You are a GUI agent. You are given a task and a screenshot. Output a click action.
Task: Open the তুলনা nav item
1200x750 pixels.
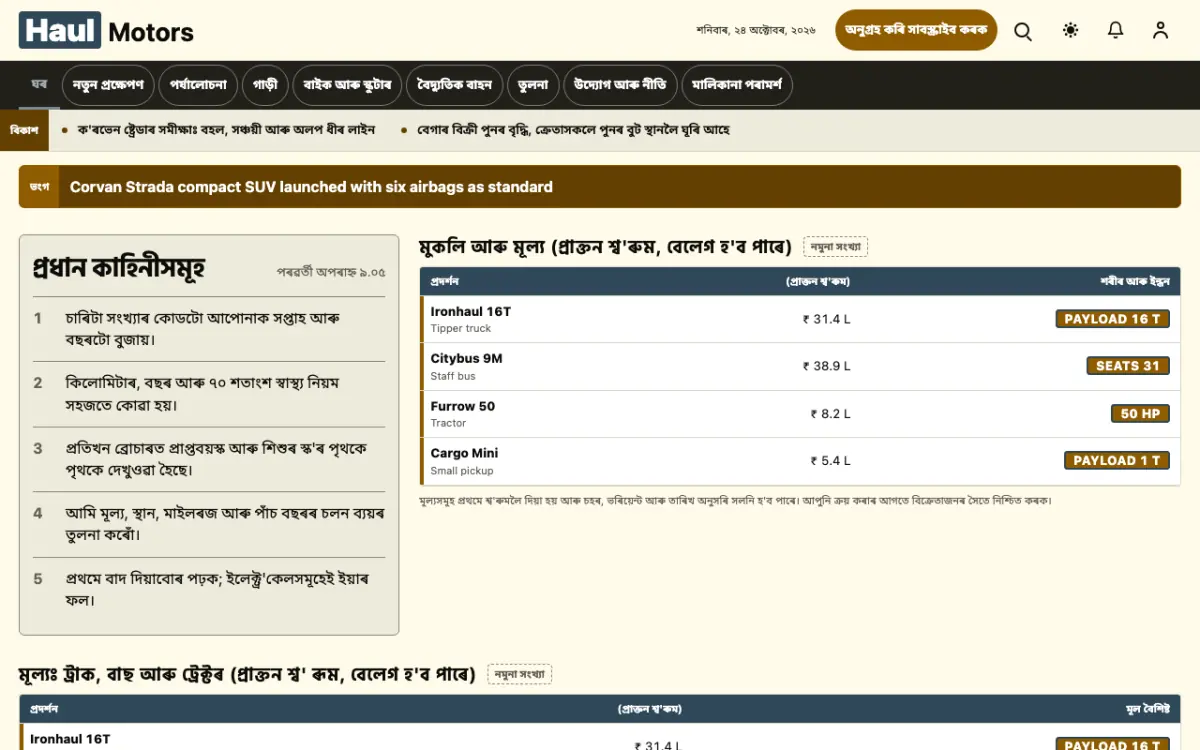coord(533,85)
